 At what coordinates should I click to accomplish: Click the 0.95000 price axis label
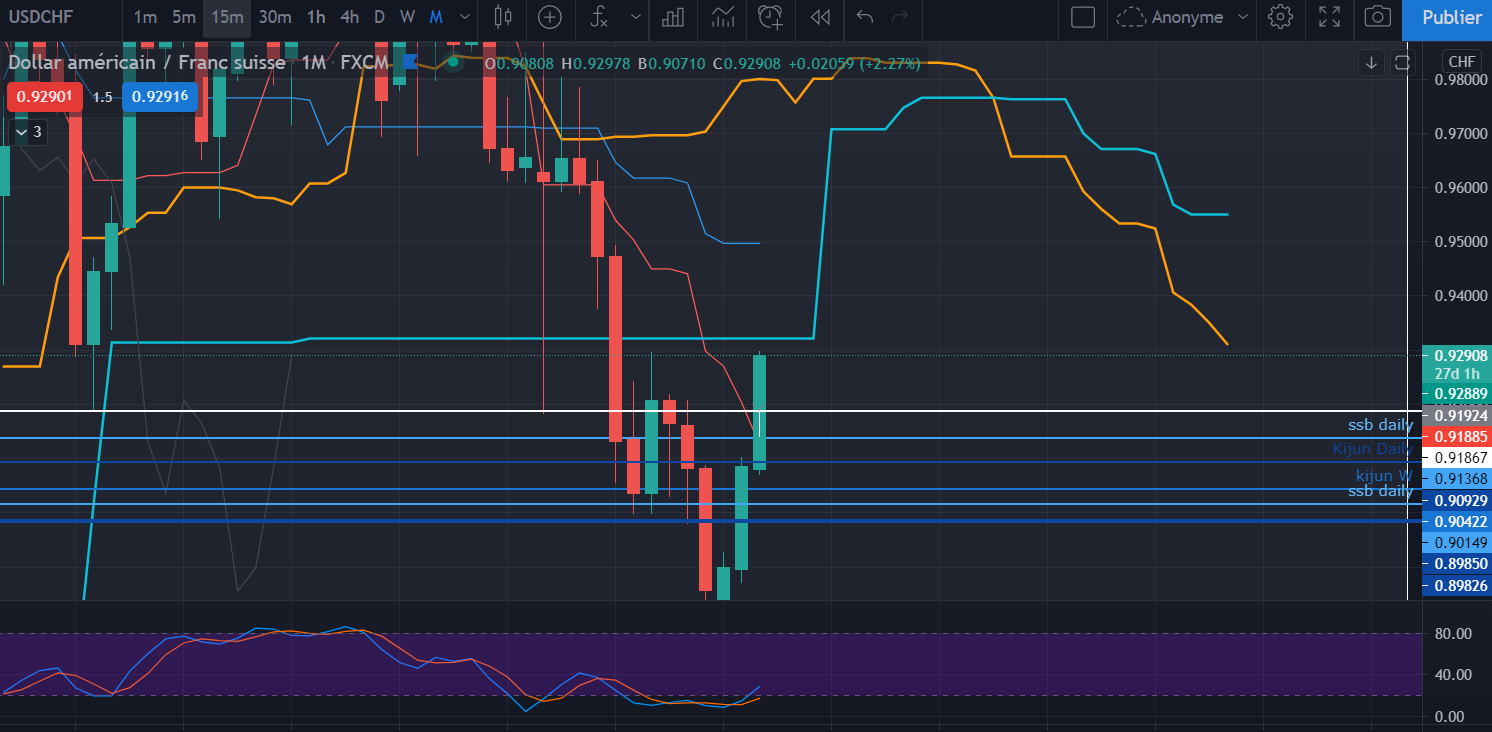coord(1461,242)
